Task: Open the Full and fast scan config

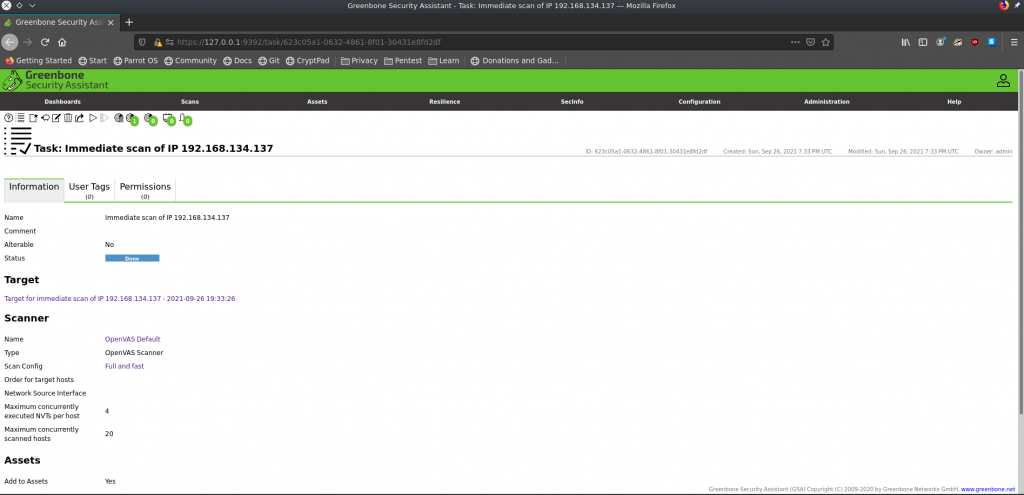Action: click(124, 366)
